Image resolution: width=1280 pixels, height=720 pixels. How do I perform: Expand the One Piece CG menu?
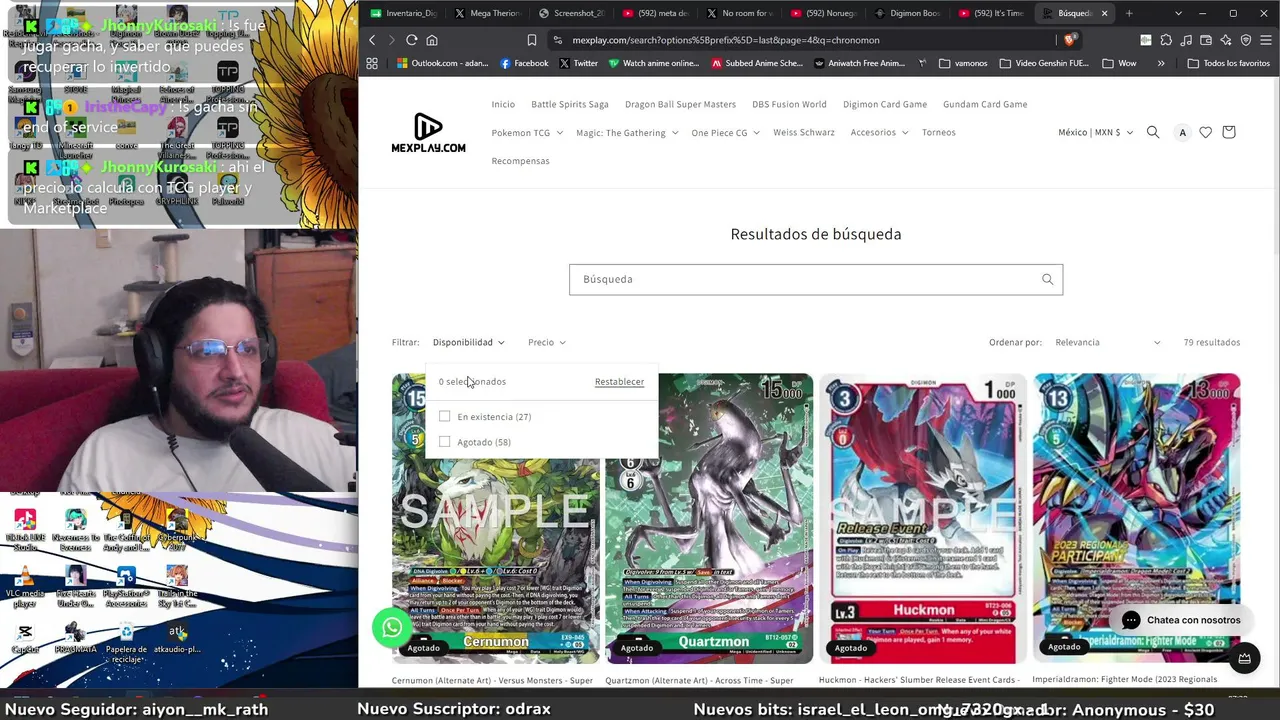[725, 132]
